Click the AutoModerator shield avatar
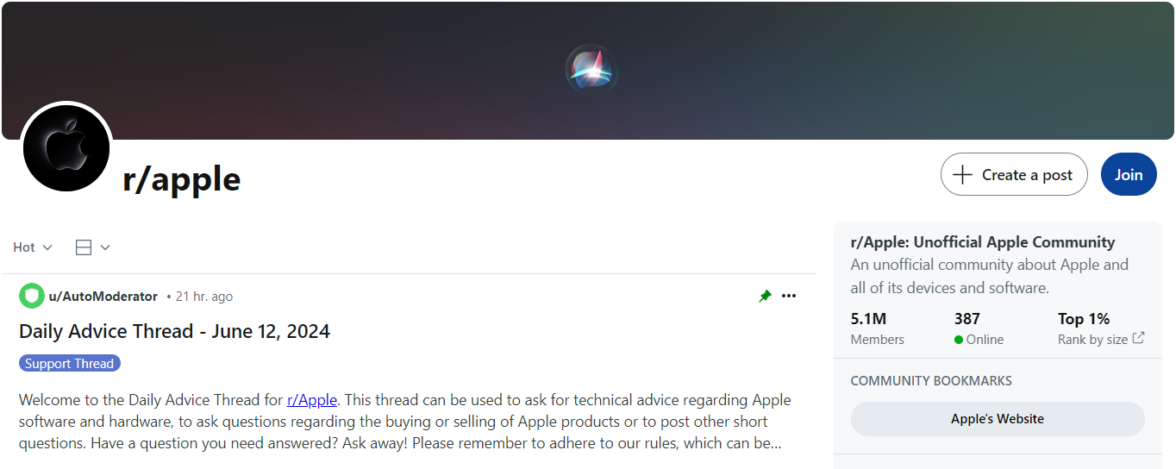 [31, 296]
